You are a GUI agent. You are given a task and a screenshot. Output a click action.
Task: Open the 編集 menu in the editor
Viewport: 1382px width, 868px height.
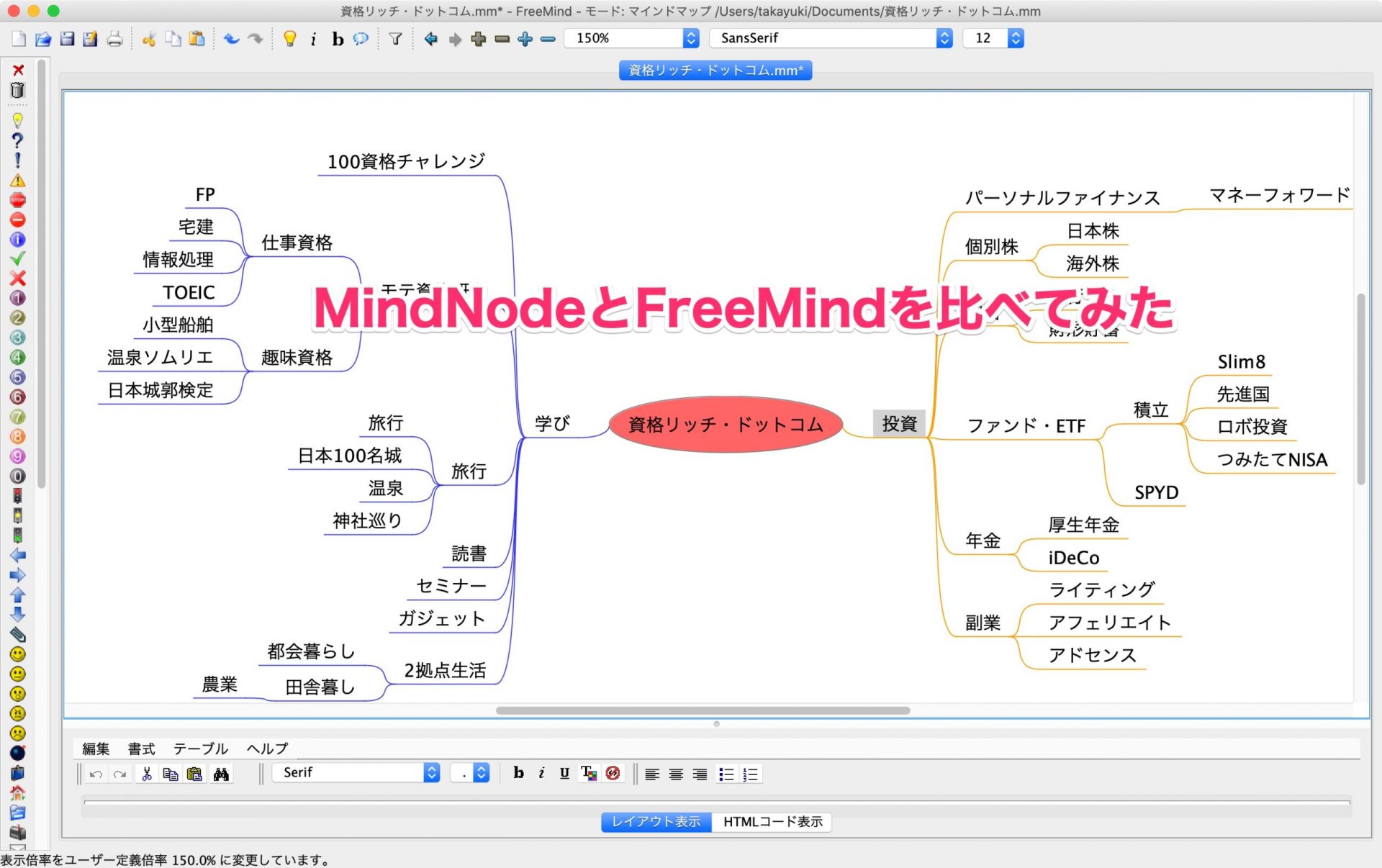point(96,749)
